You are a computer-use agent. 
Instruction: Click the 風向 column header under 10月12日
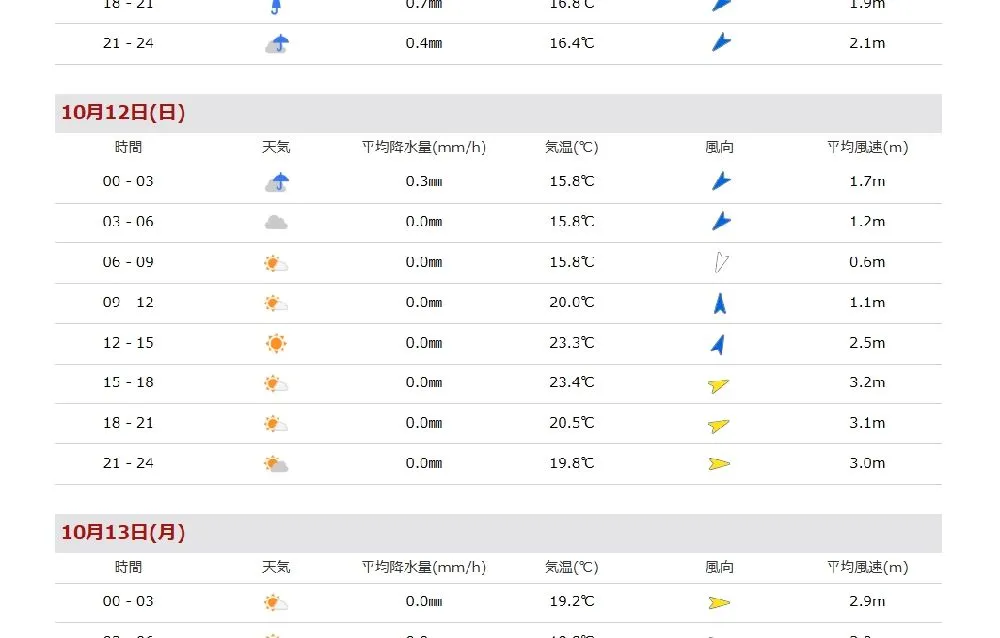(x=719, y=147)
